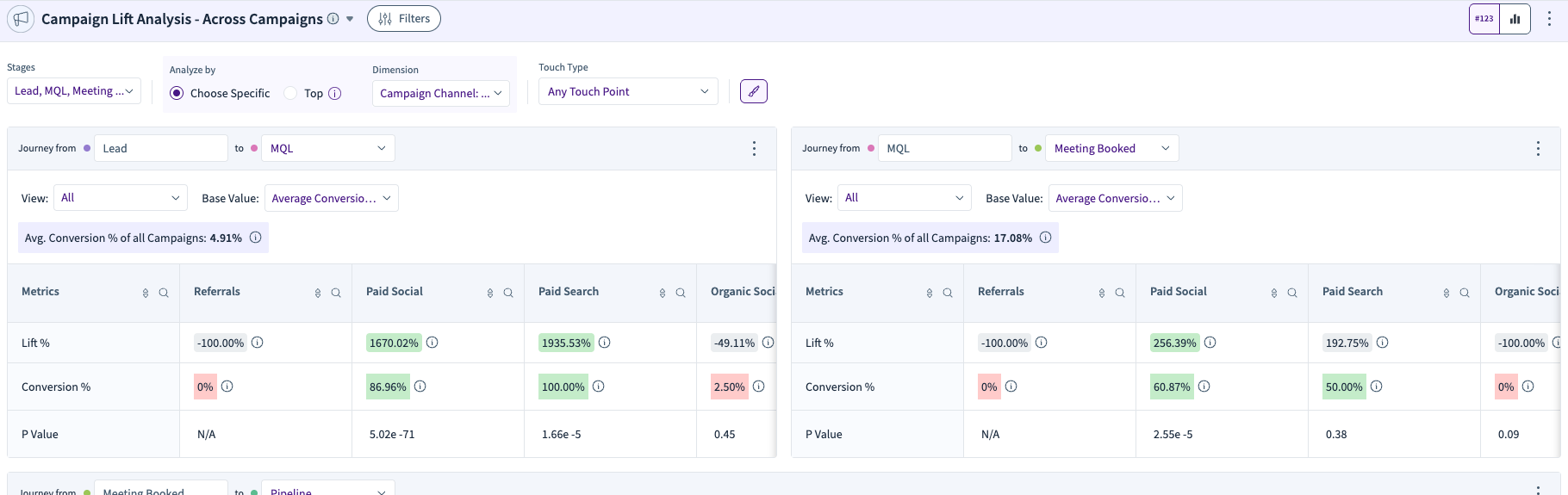This screenshot has width=1568, height=495.
Task: Click the MQL journey-from field
Action: pos(945,148)
